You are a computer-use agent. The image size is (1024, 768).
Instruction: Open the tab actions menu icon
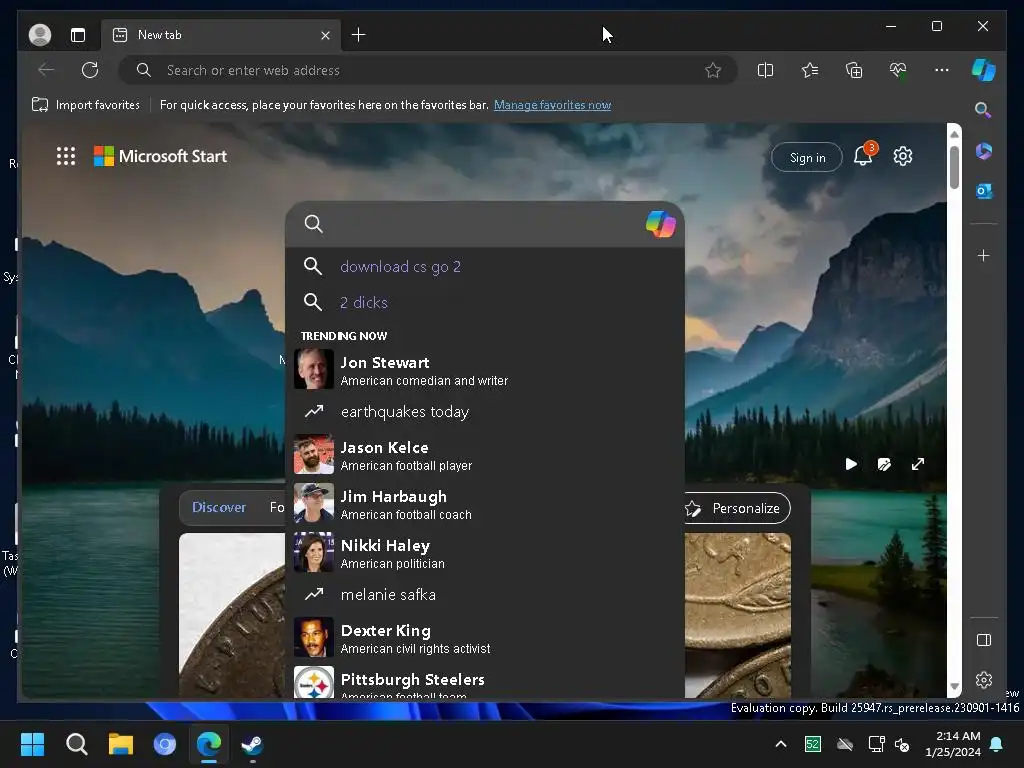pos(78,35)
